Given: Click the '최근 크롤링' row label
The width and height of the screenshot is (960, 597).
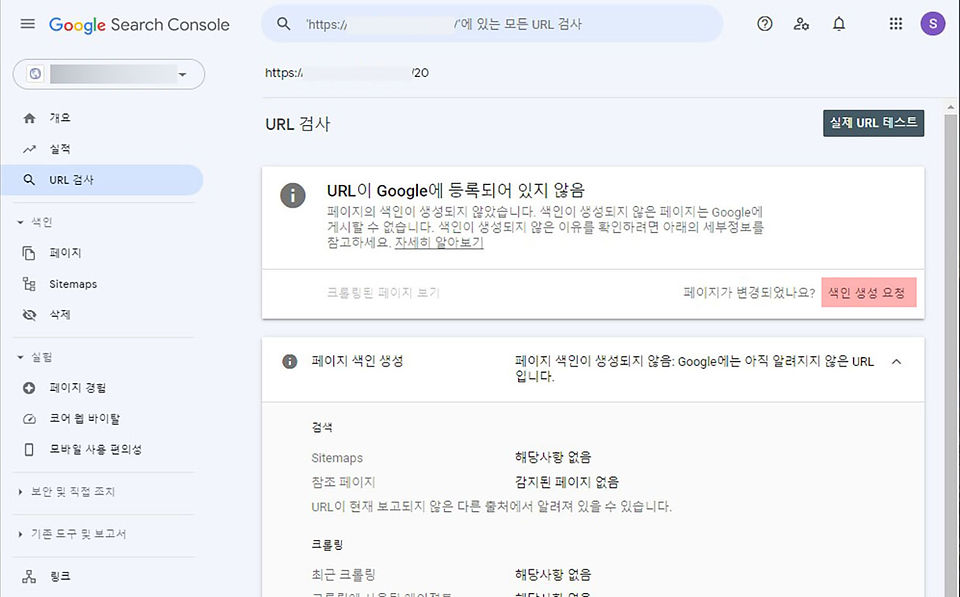Looking at the screenshot, I should coord(343,574).
